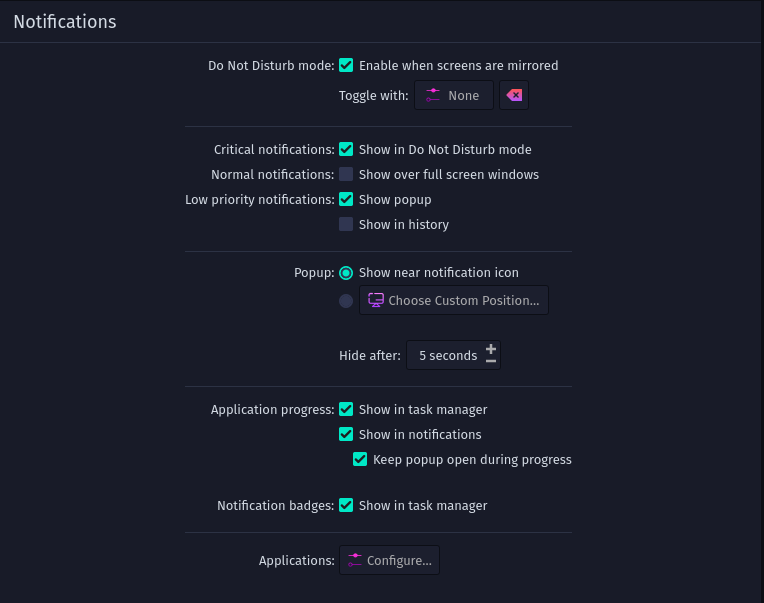Clear the Do Not Disturb shortcut
The image size is (764, 603).
pyautogui.click(x=514, y=95)
